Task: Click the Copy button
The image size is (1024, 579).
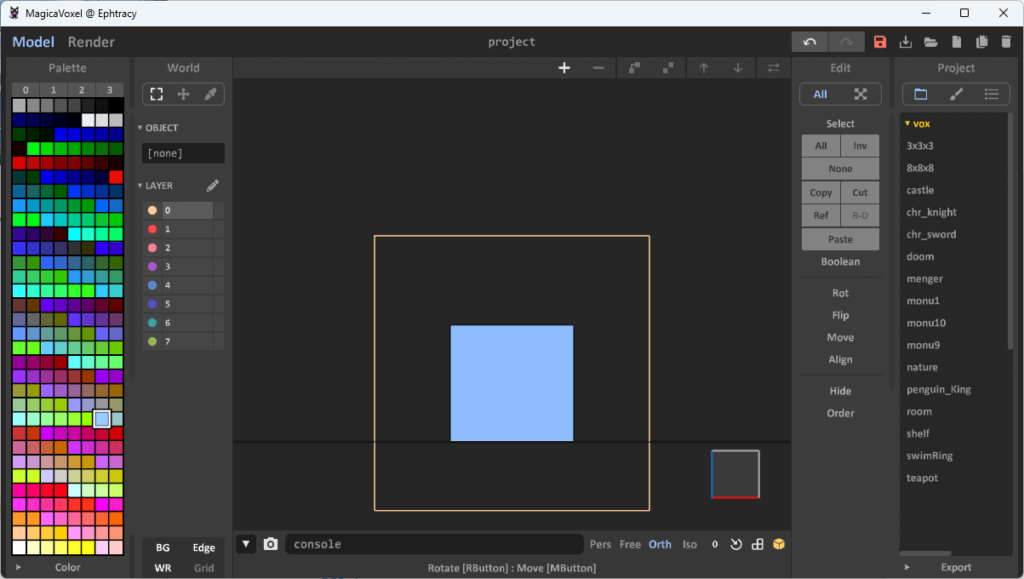Action: [821, 193]
